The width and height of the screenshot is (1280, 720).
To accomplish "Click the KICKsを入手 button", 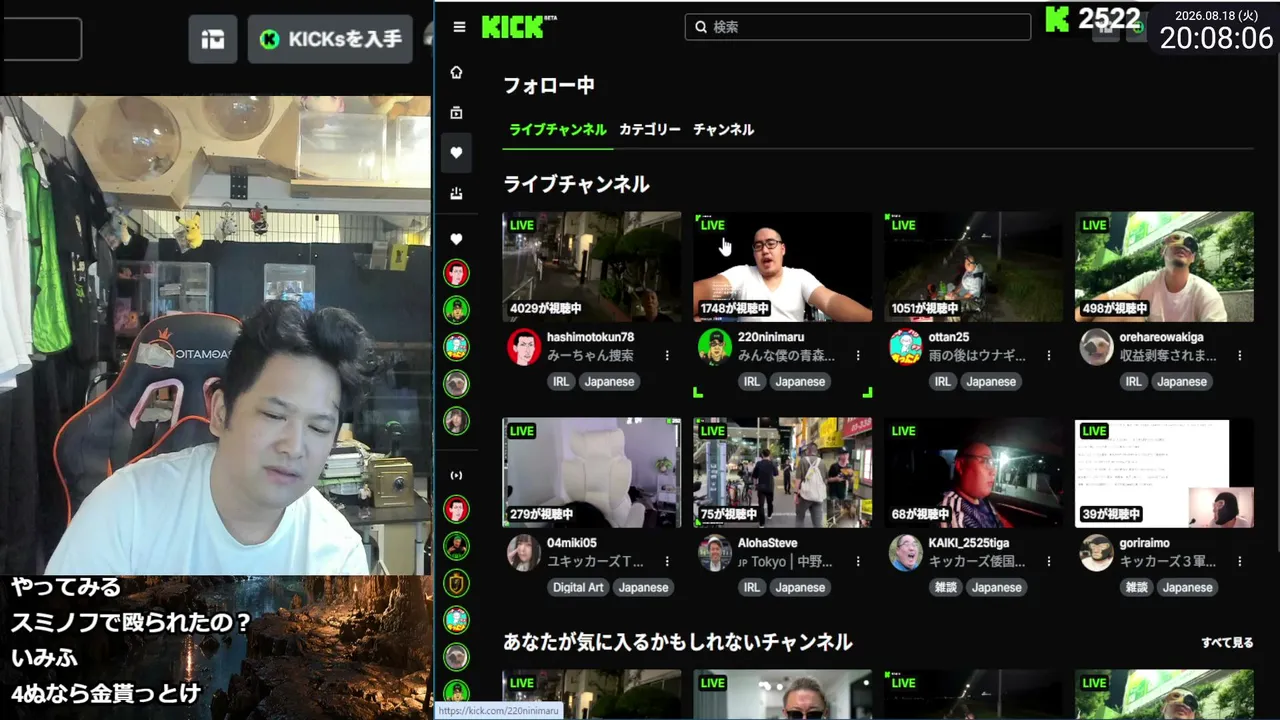I will point(330,40).
